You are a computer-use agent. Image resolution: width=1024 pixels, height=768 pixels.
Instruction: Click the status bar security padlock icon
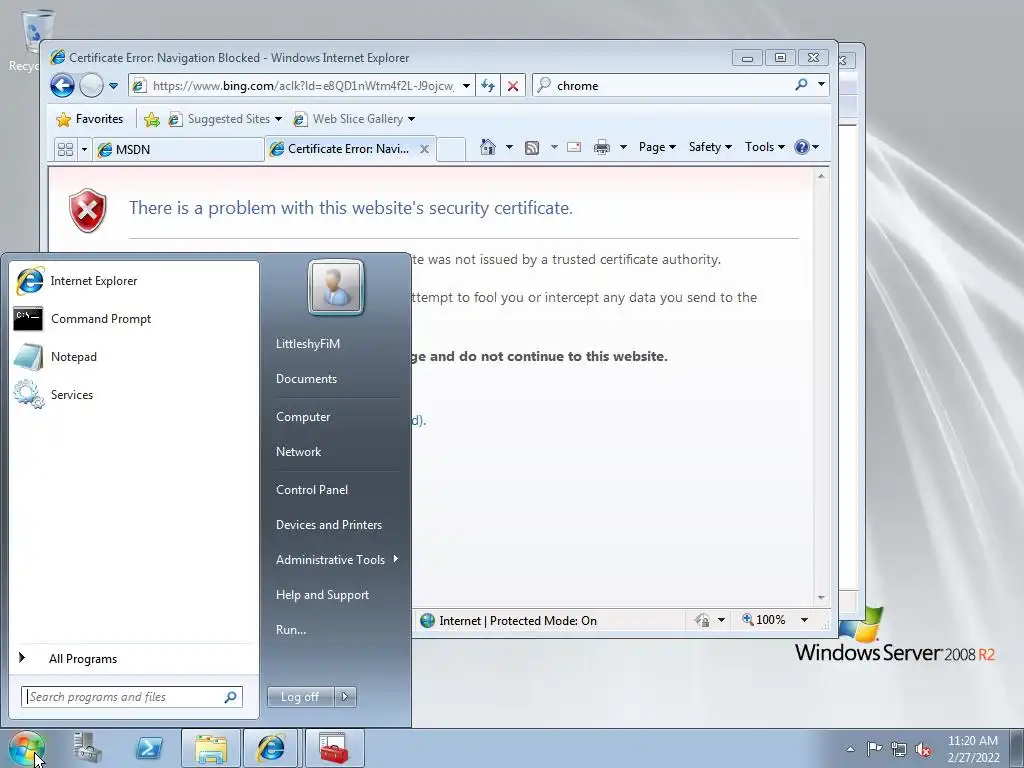pyautogui.click(x=703, y=620)
